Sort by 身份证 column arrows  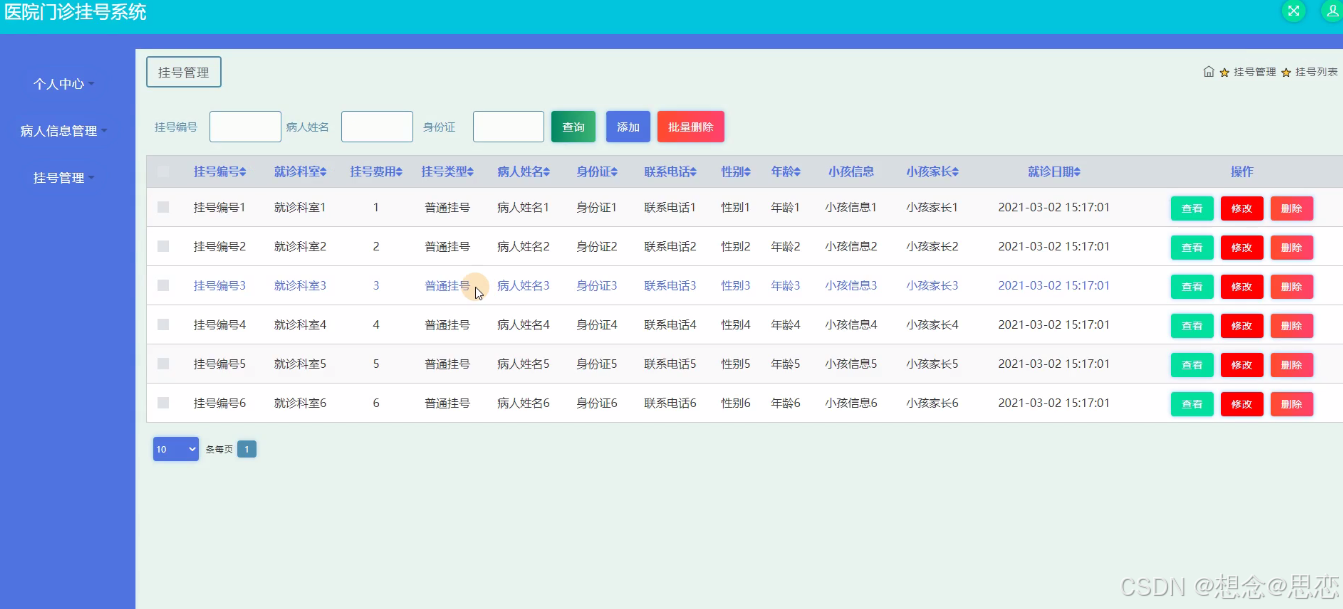615,172
